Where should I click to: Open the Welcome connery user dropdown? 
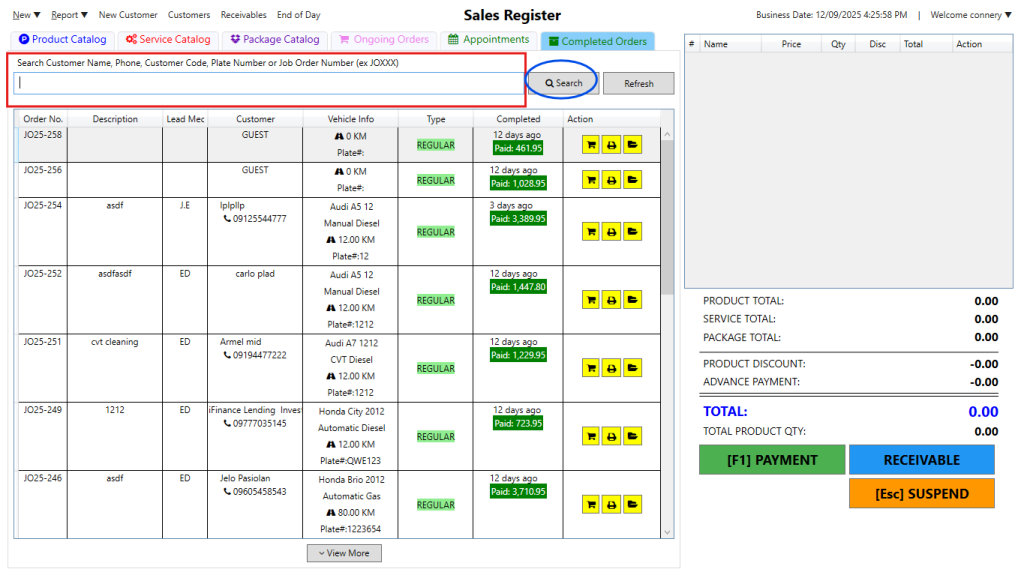[970, 15]
